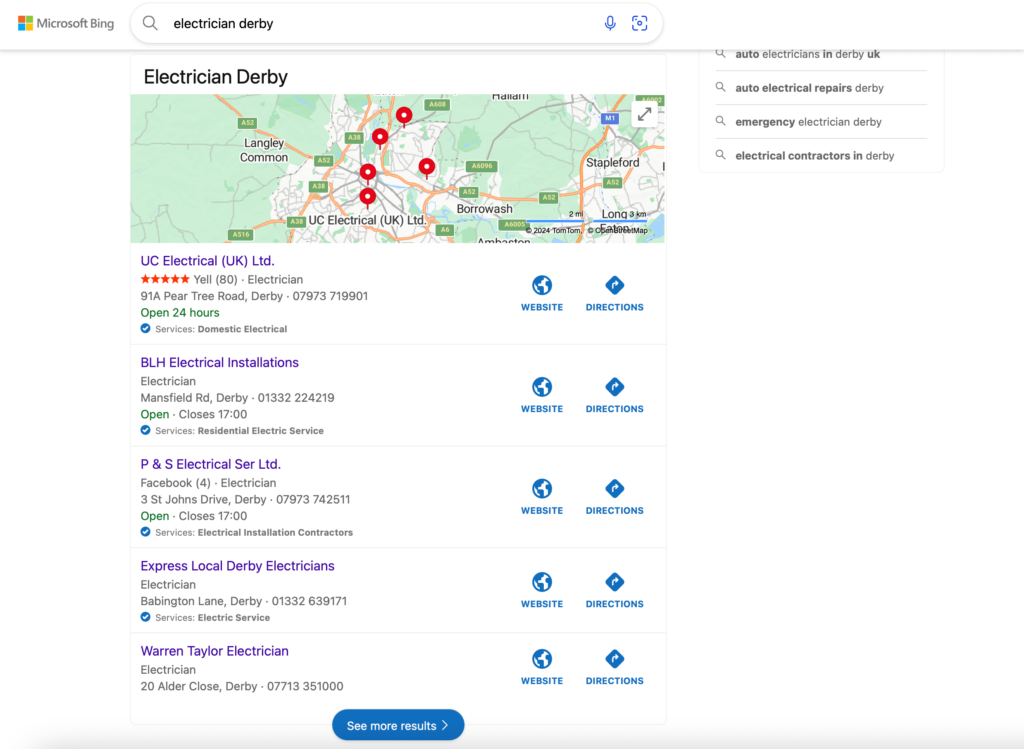
Task: Click the Facebook (4) review source text
Action: coord(176,483)
